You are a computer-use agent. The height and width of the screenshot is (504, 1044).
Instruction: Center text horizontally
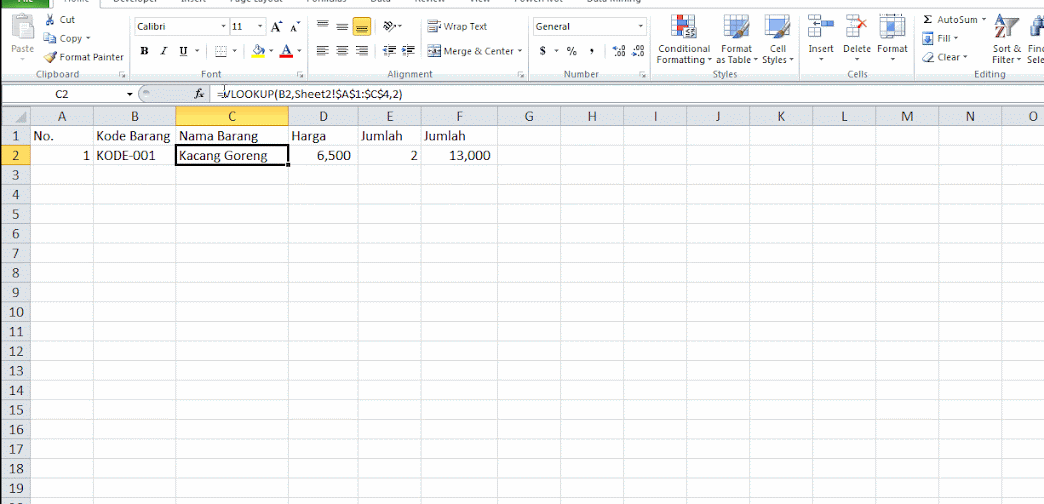tap(342, 51)
